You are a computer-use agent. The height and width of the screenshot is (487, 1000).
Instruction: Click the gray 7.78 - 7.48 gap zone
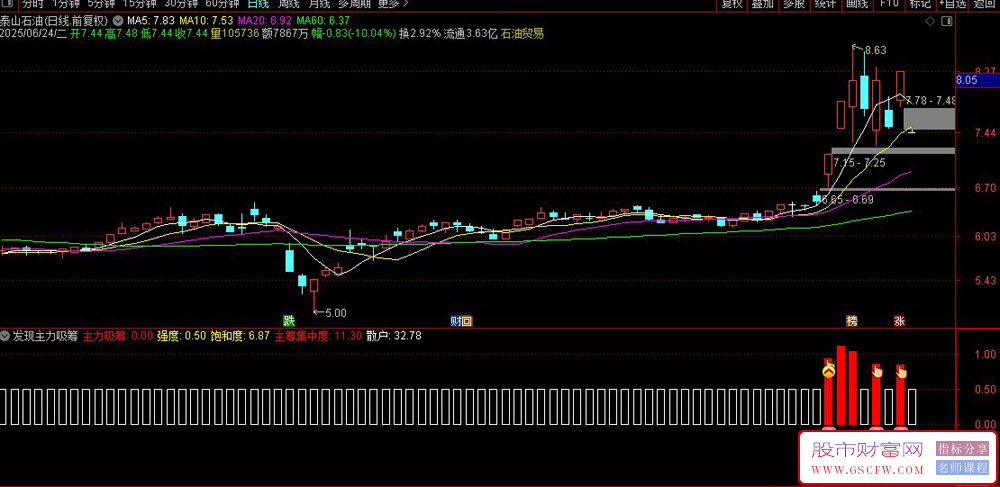coord(929,119)
